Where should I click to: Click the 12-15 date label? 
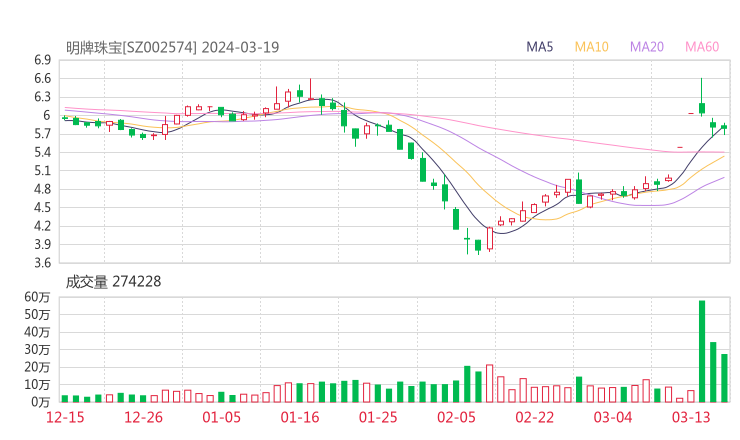click(65, 417)
